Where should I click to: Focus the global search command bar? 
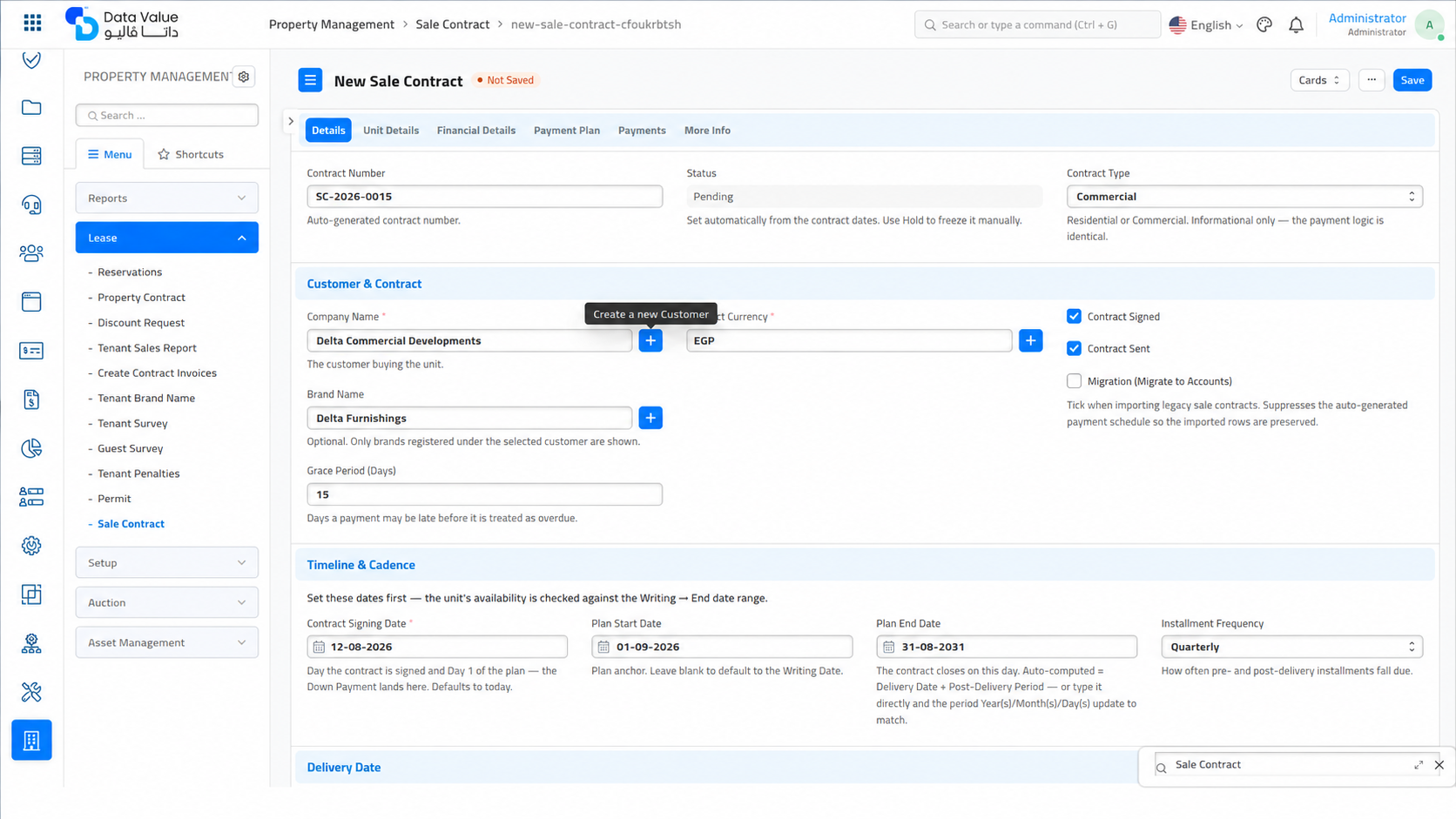tap(1037, 25)
